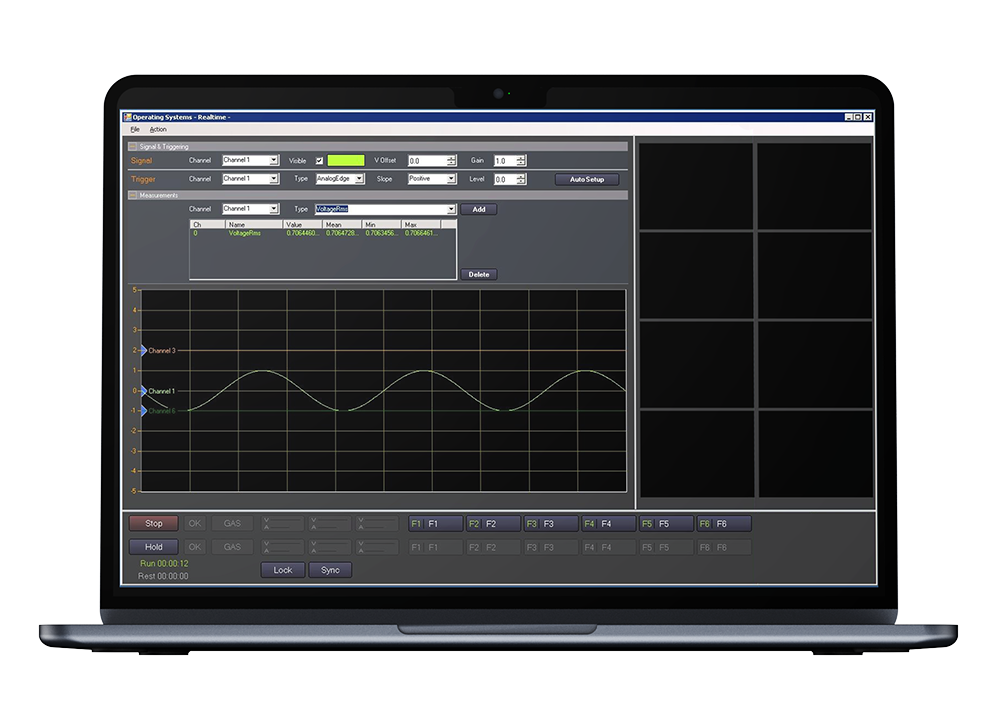Click the application icon in title bar
Image resolution: width=1000 pixels, height=704 pixels.
[x=128, y=117]
